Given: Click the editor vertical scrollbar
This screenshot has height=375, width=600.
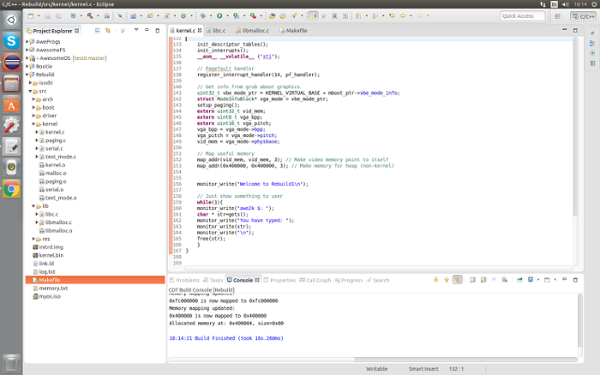Looking at the screenshot, I should (576, 151).
